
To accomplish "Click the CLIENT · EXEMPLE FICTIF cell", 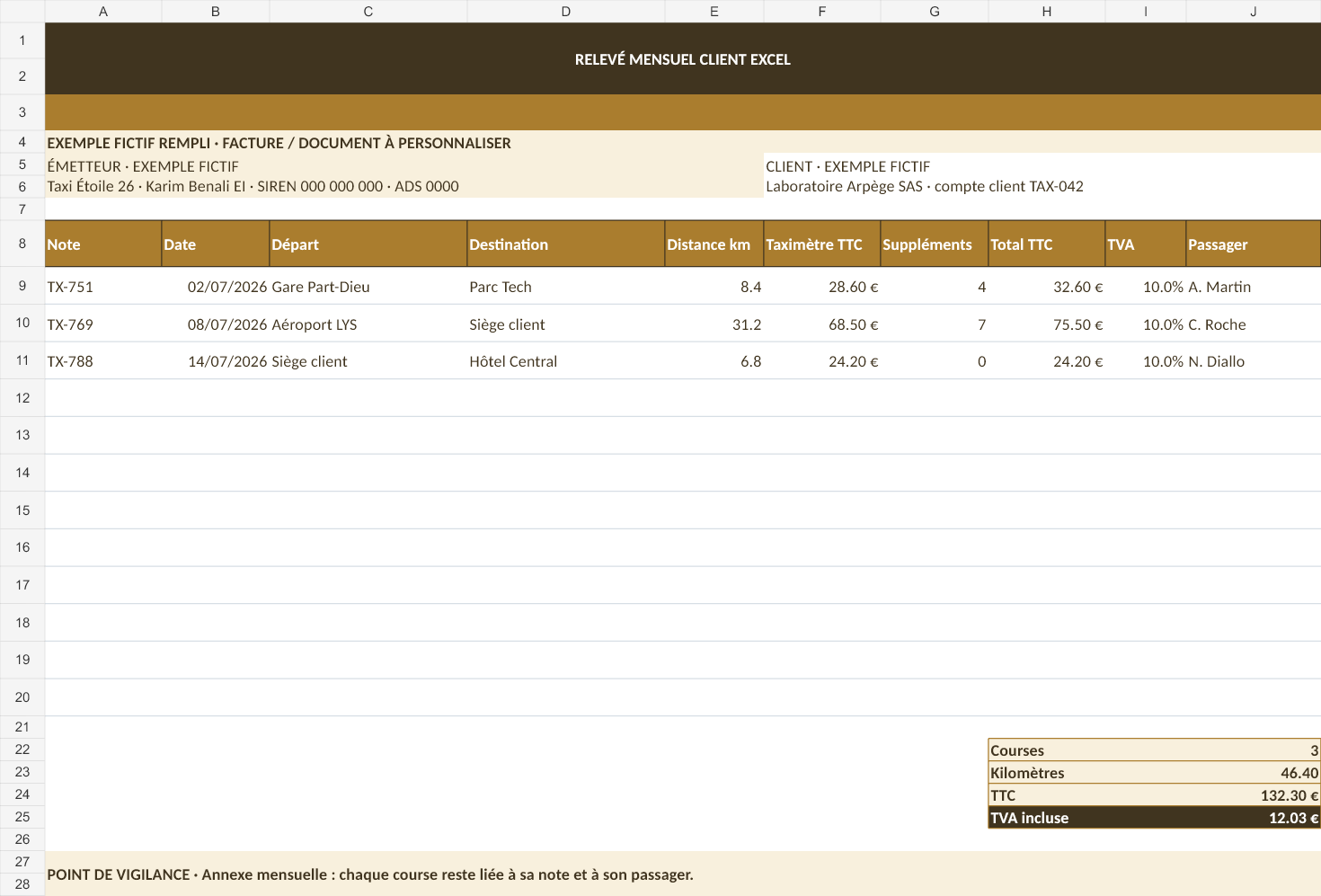I will click(1042, 165).
